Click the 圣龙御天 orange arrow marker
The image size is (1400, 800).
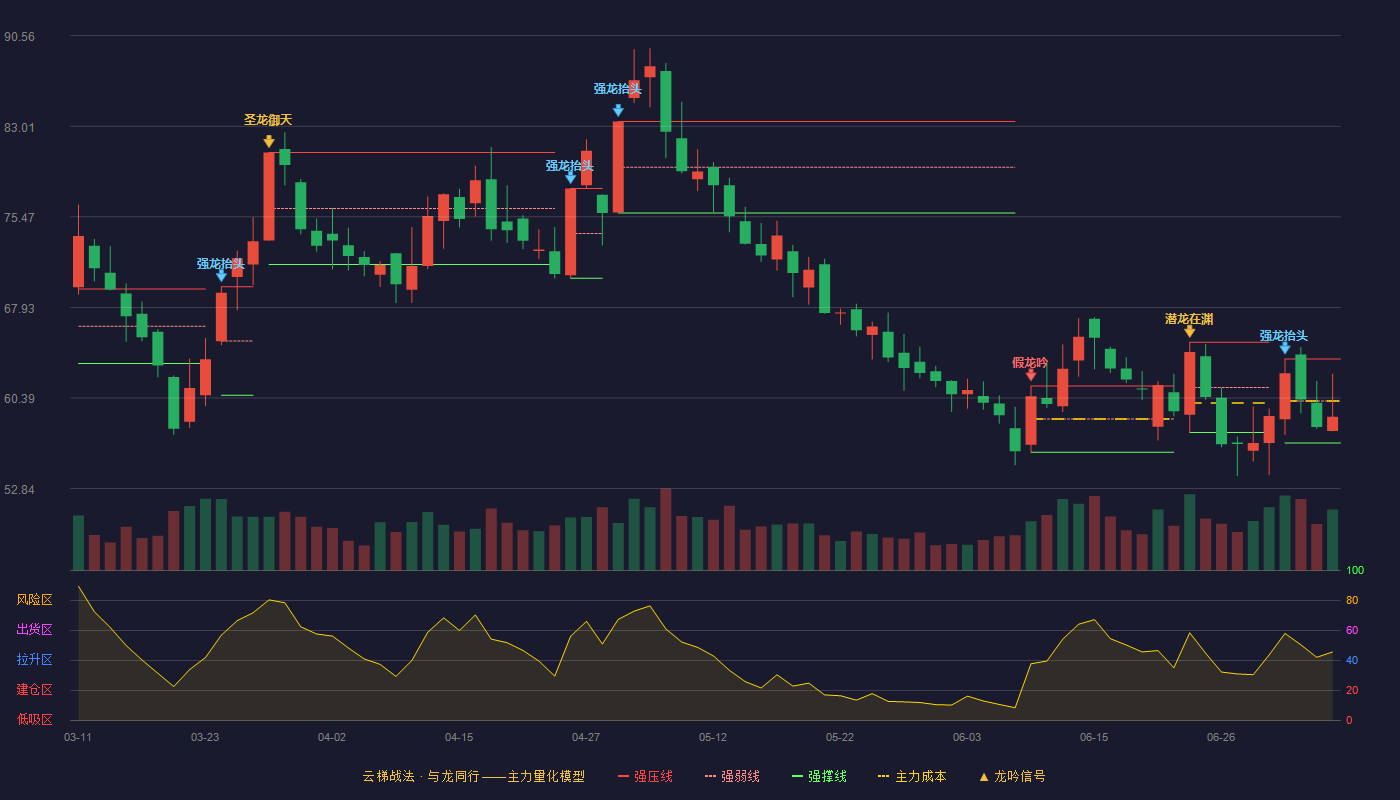[269, 141]
